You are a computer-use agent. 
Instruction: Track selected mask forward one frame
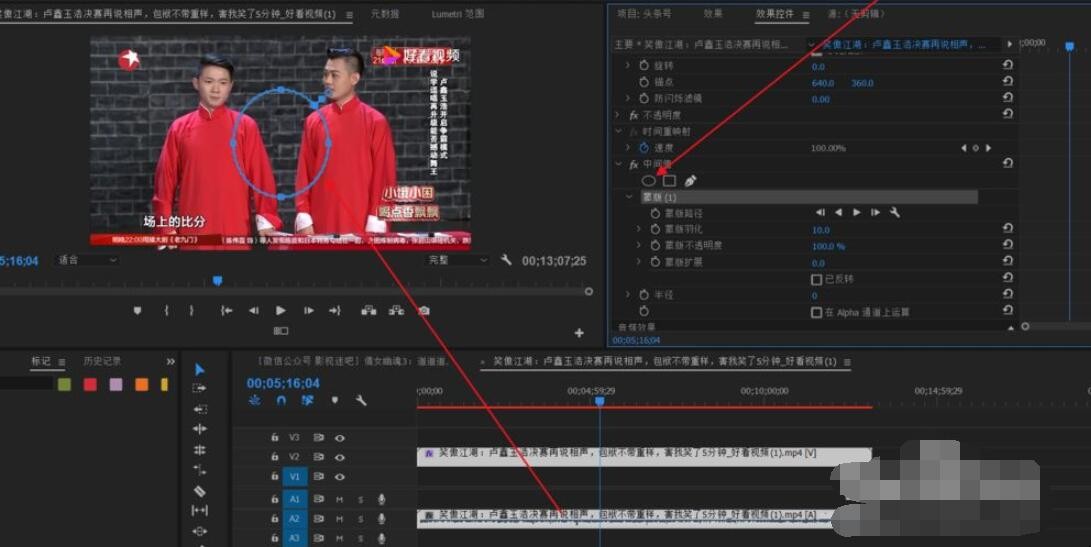875,212
